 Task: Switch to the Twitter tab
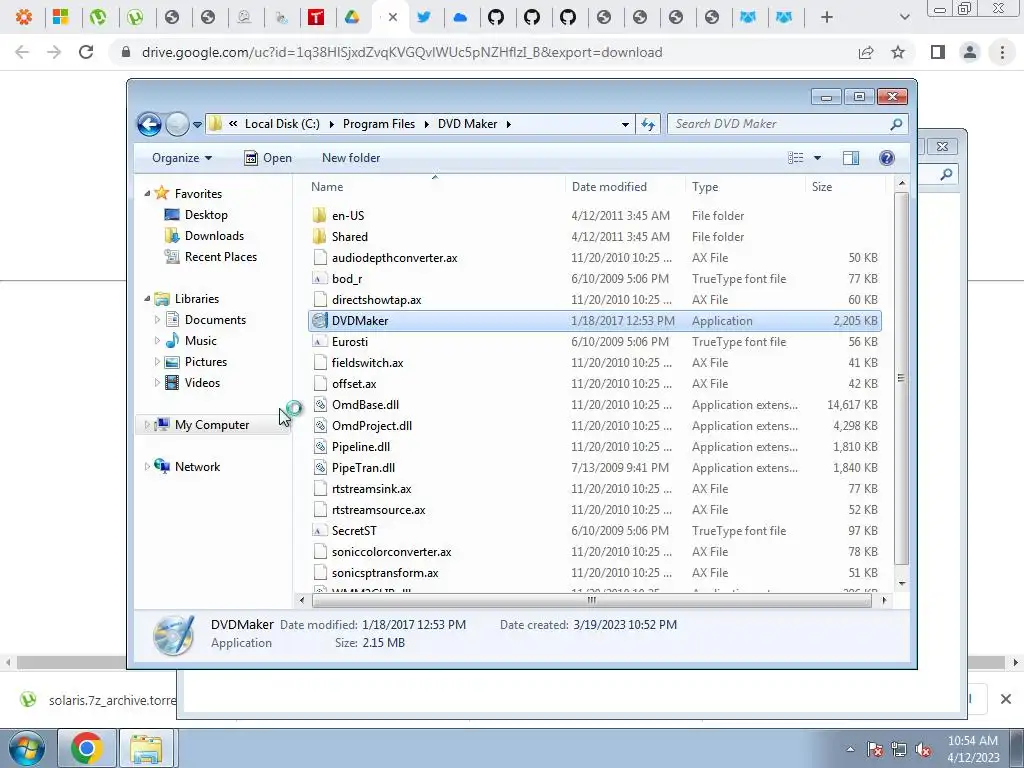pyautogui.click(x=424, y=18)
